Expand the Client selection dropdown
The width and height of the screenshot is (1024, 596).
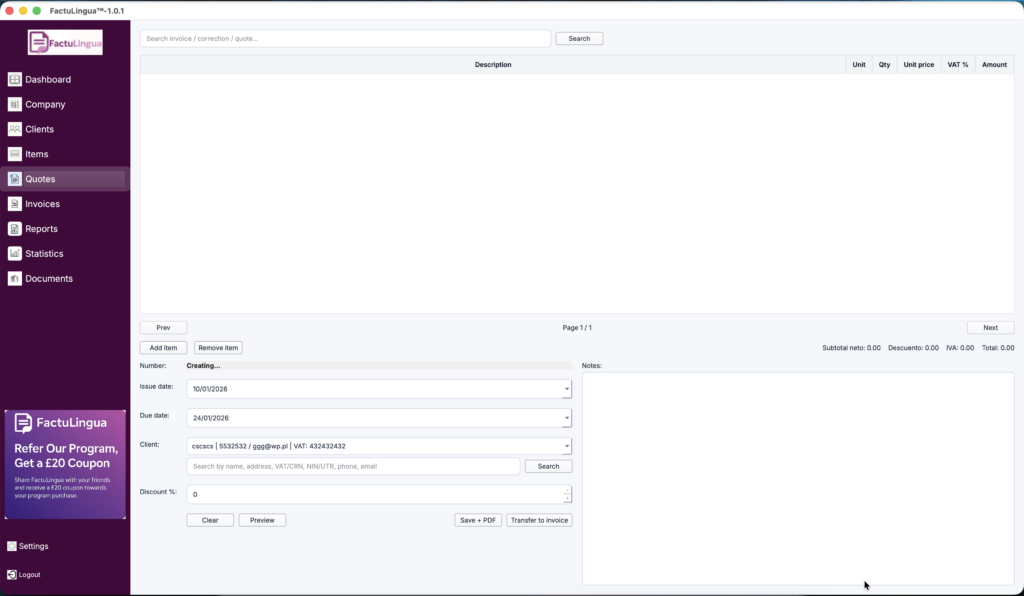[566, 446]
